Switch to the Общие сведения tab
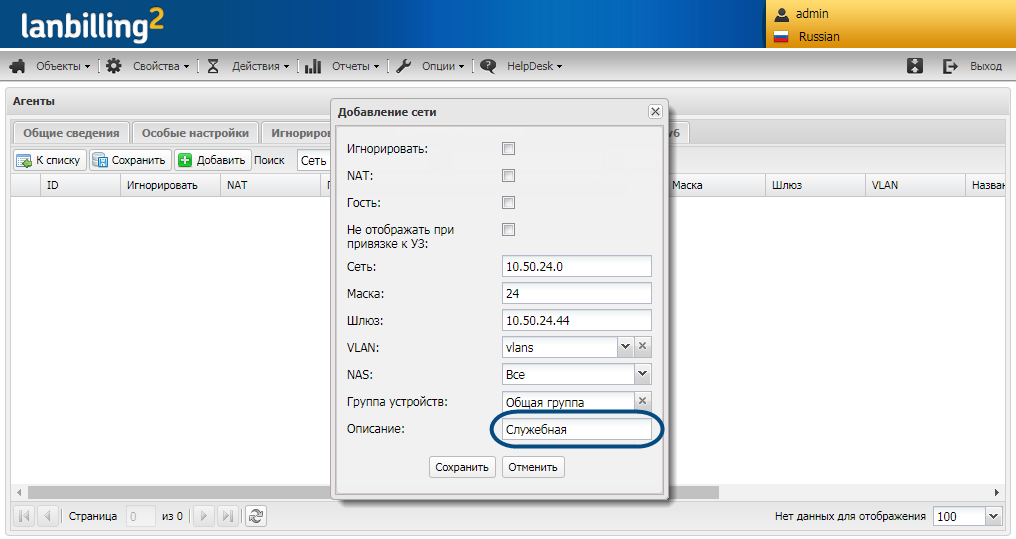The width and height of the screenshot is (1016, 539). pyautogui.click(x=71, y=133)
